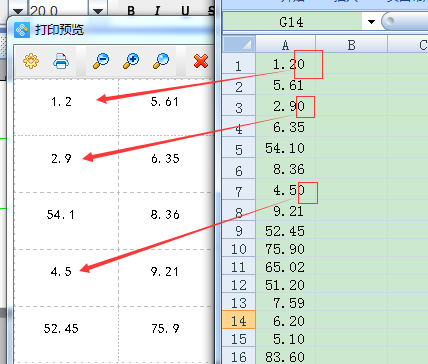Screen dimensions: 428x364
Task: Open the Name Box dropdown arrow
Action: 371,22
